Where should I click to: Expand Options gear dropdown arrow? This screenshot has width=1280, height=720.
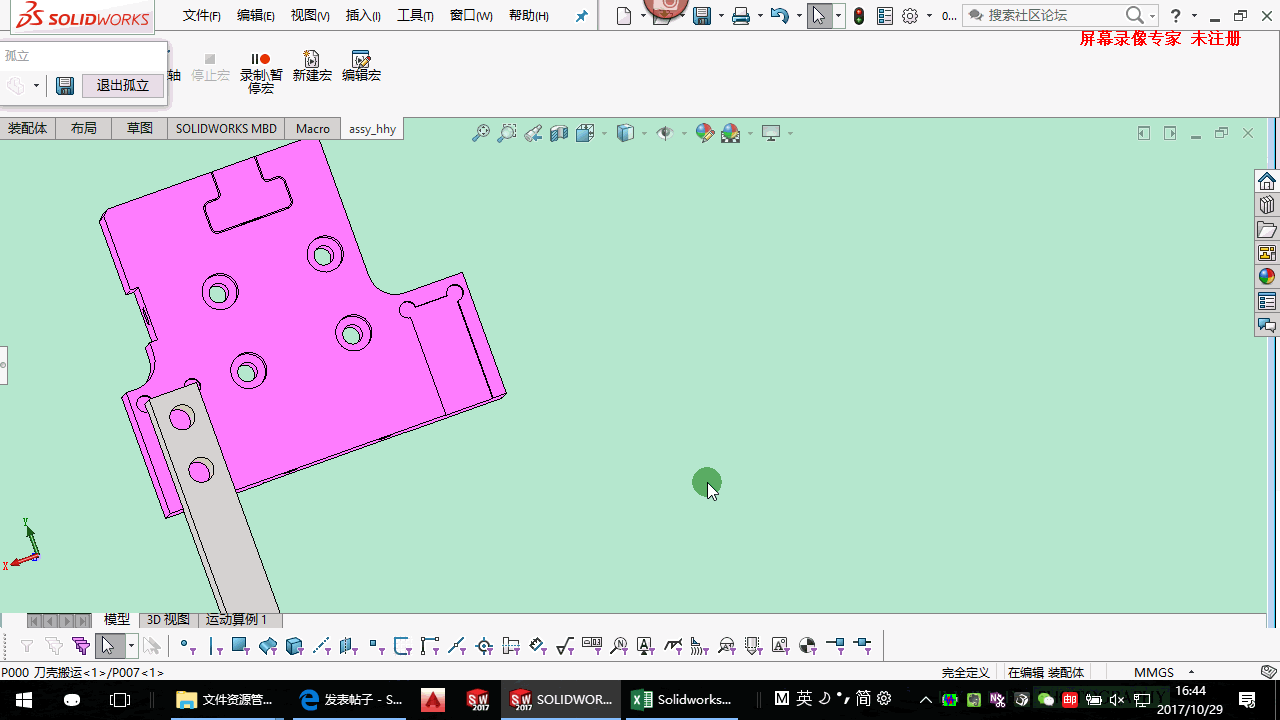(x=929, y=16)
